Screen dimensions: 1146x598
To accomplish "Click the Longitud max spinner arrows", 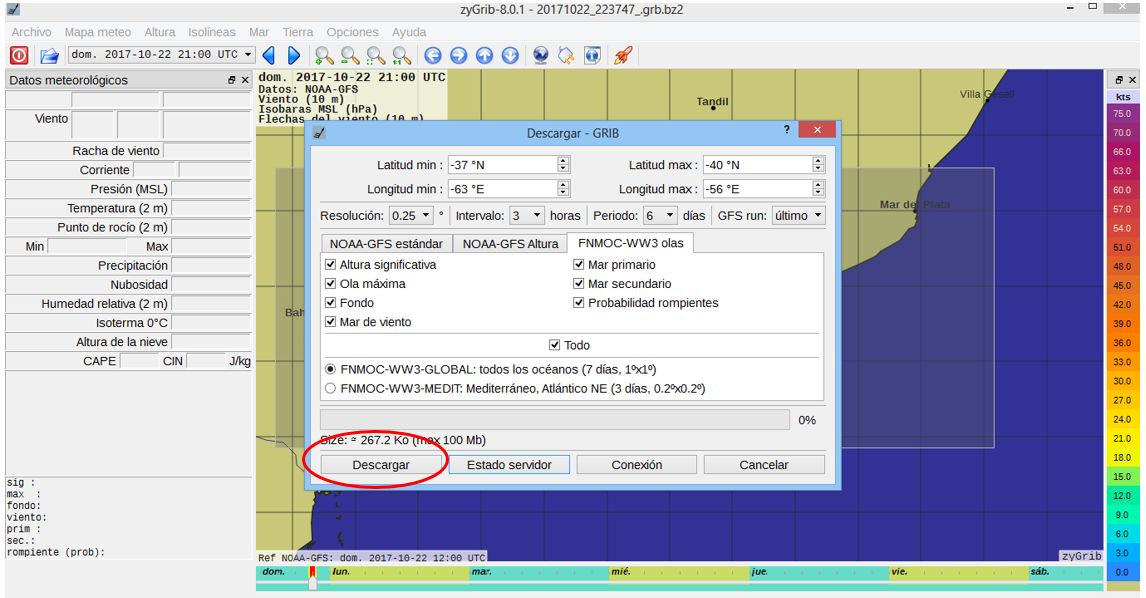I will pos(819,189).
